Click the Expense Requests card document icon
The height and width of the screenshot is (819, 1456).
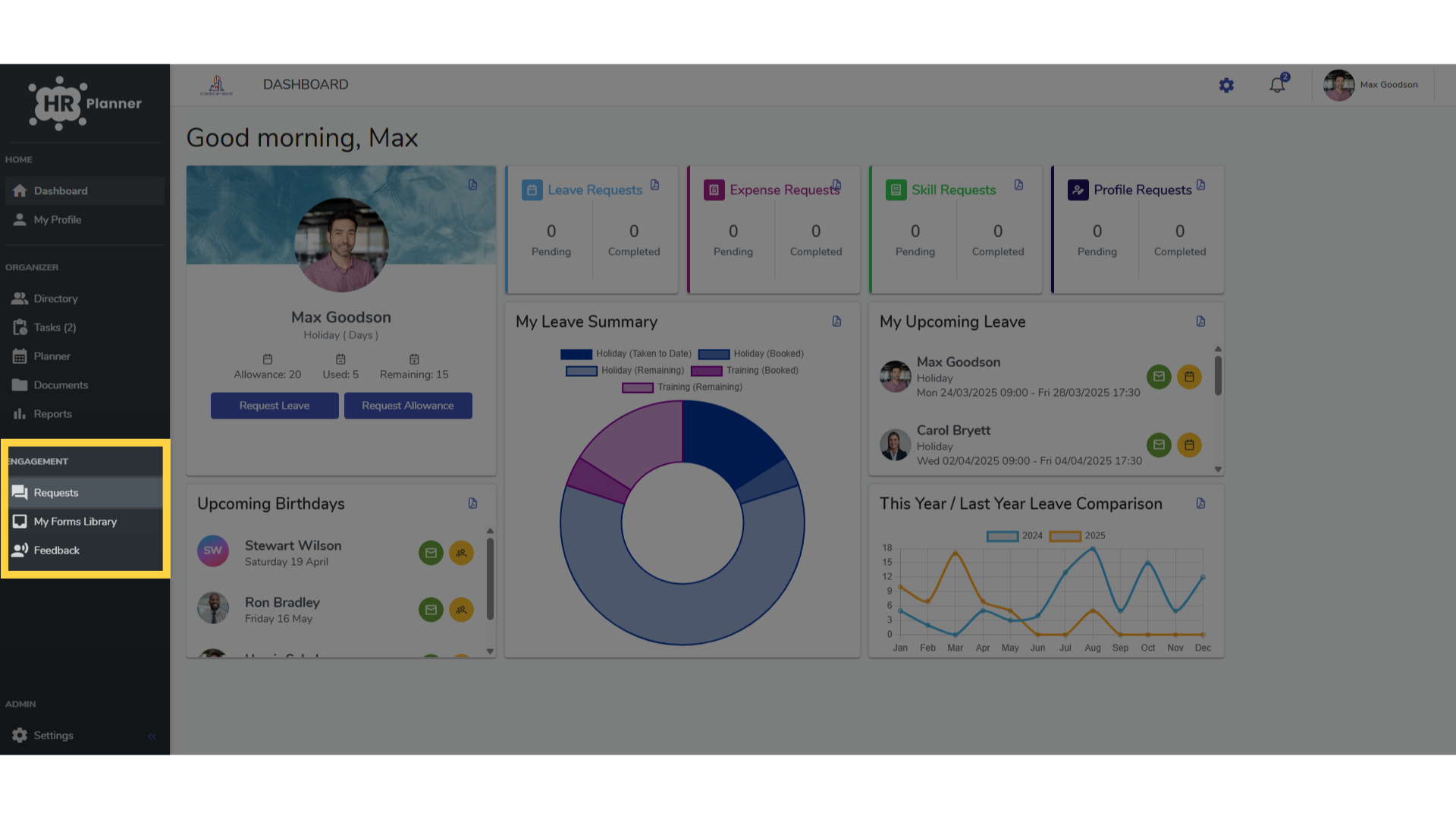(x=836, y=185)
